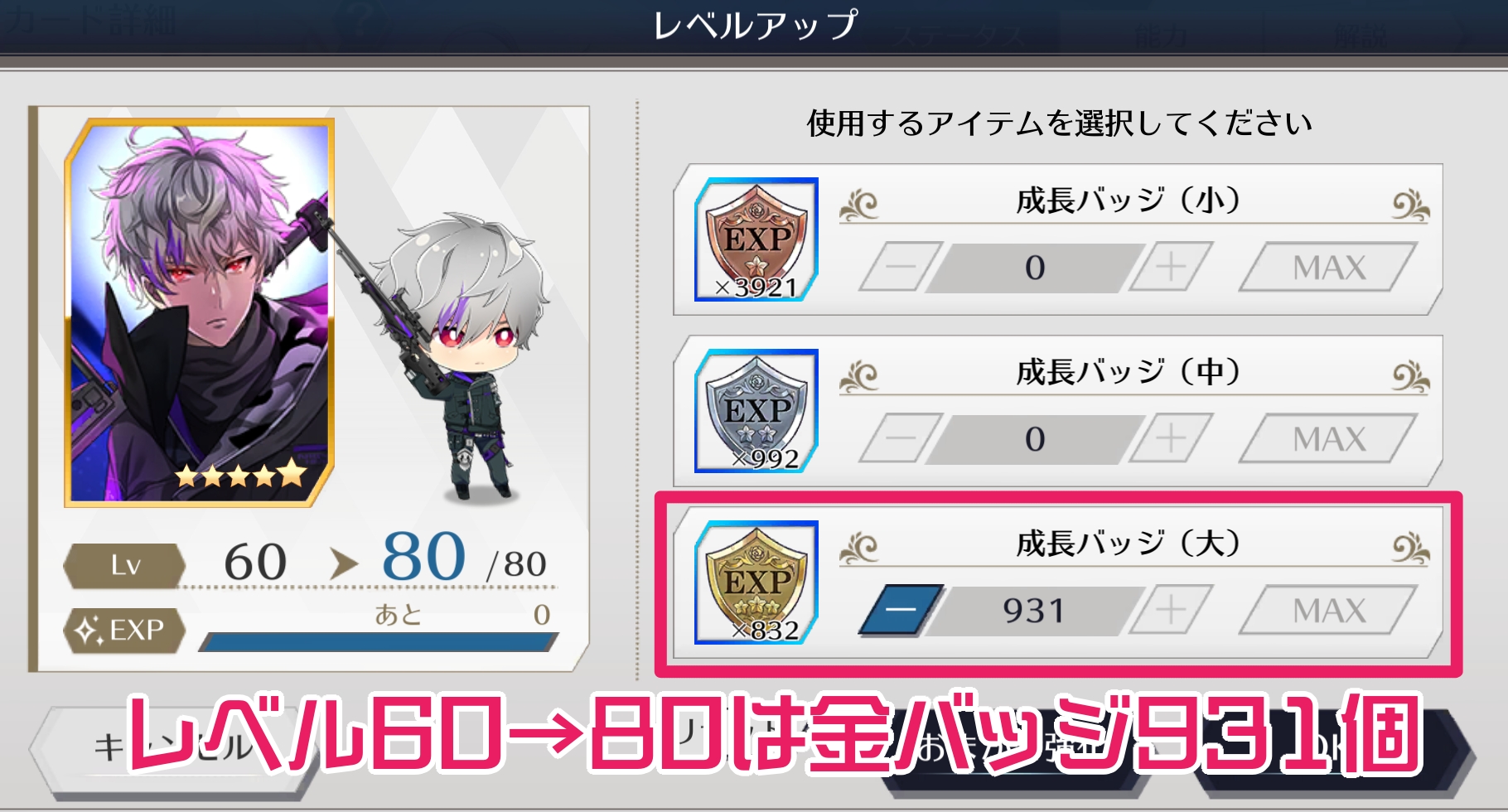
Task: Increase small growth badge count with plus
Action: tap(1171, 267)
